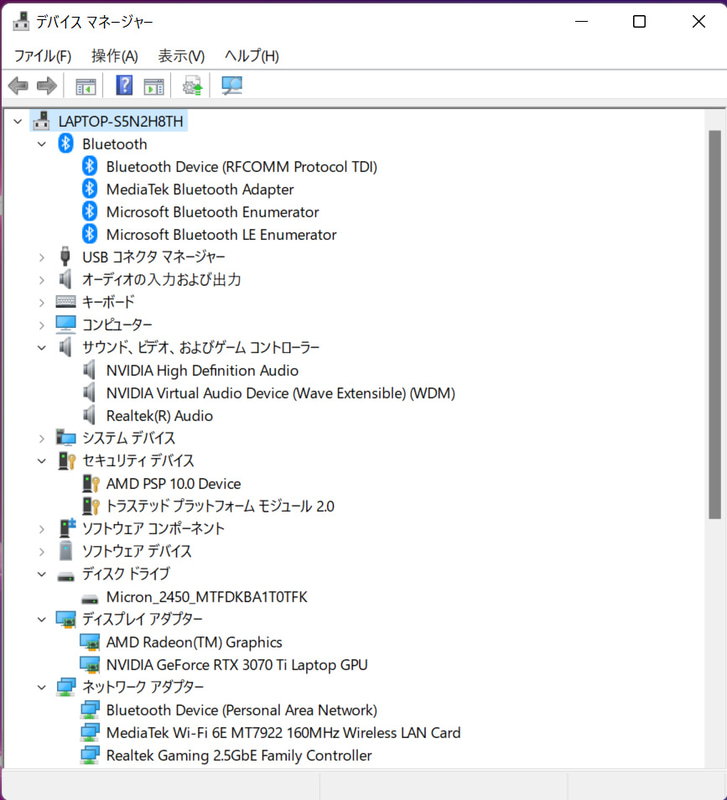The height and width of the screenshot is (800, 727).
Task: Expand the コンピューター category
Action: (x=42, y=325)
